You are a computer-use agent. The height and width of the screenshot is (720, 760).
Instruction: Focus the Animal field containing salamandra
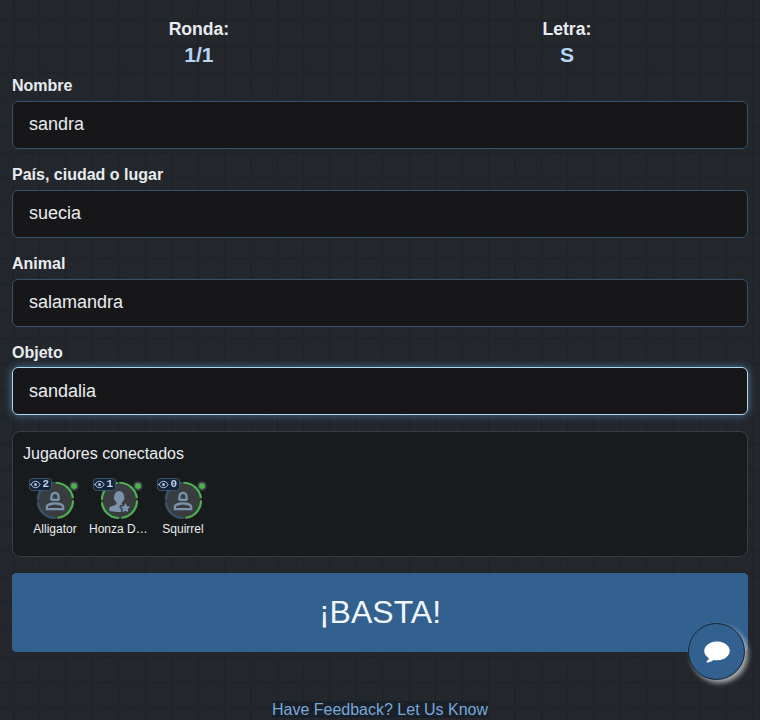[380, 303]
